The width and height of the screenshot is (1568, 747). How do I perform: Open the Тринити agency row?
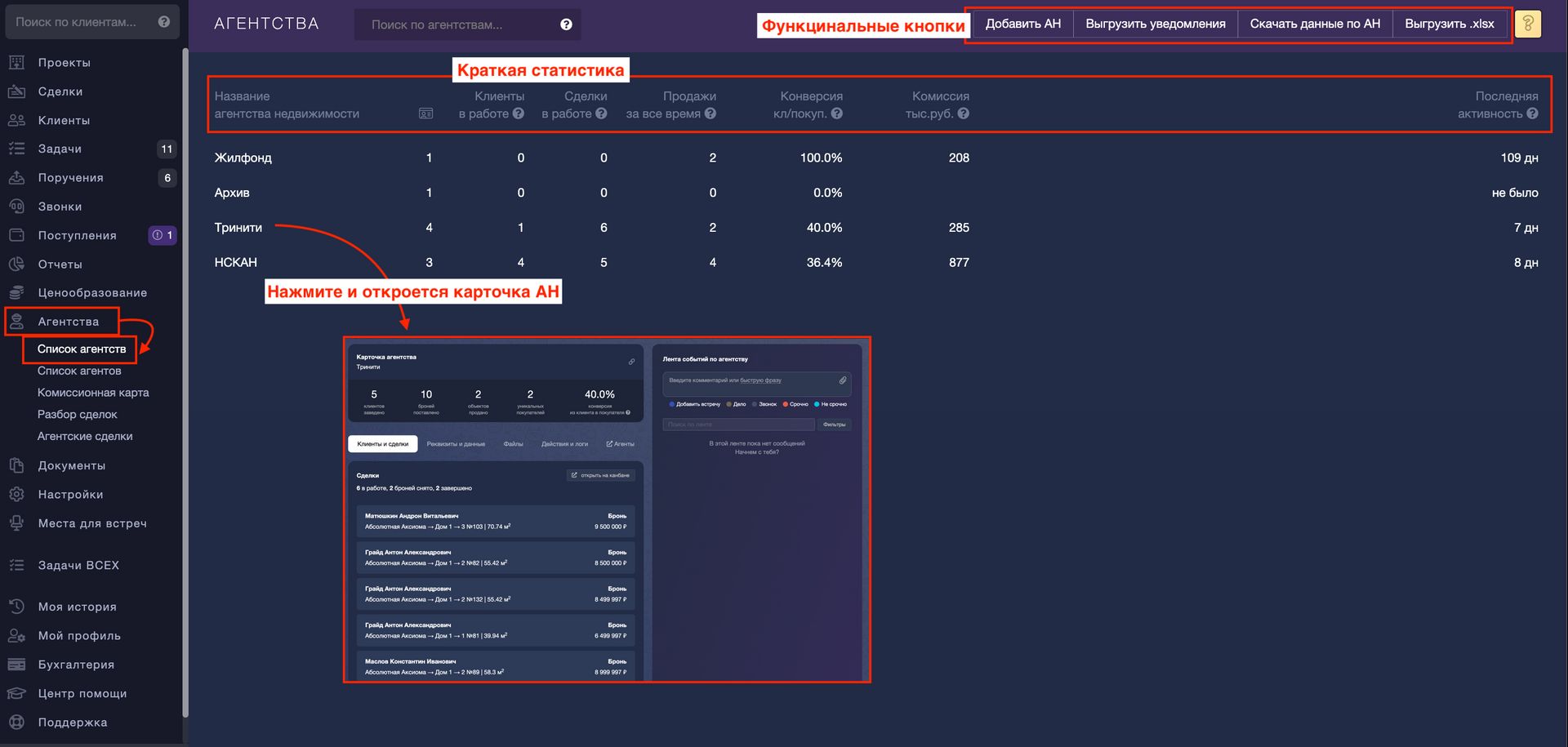point(238,228)
